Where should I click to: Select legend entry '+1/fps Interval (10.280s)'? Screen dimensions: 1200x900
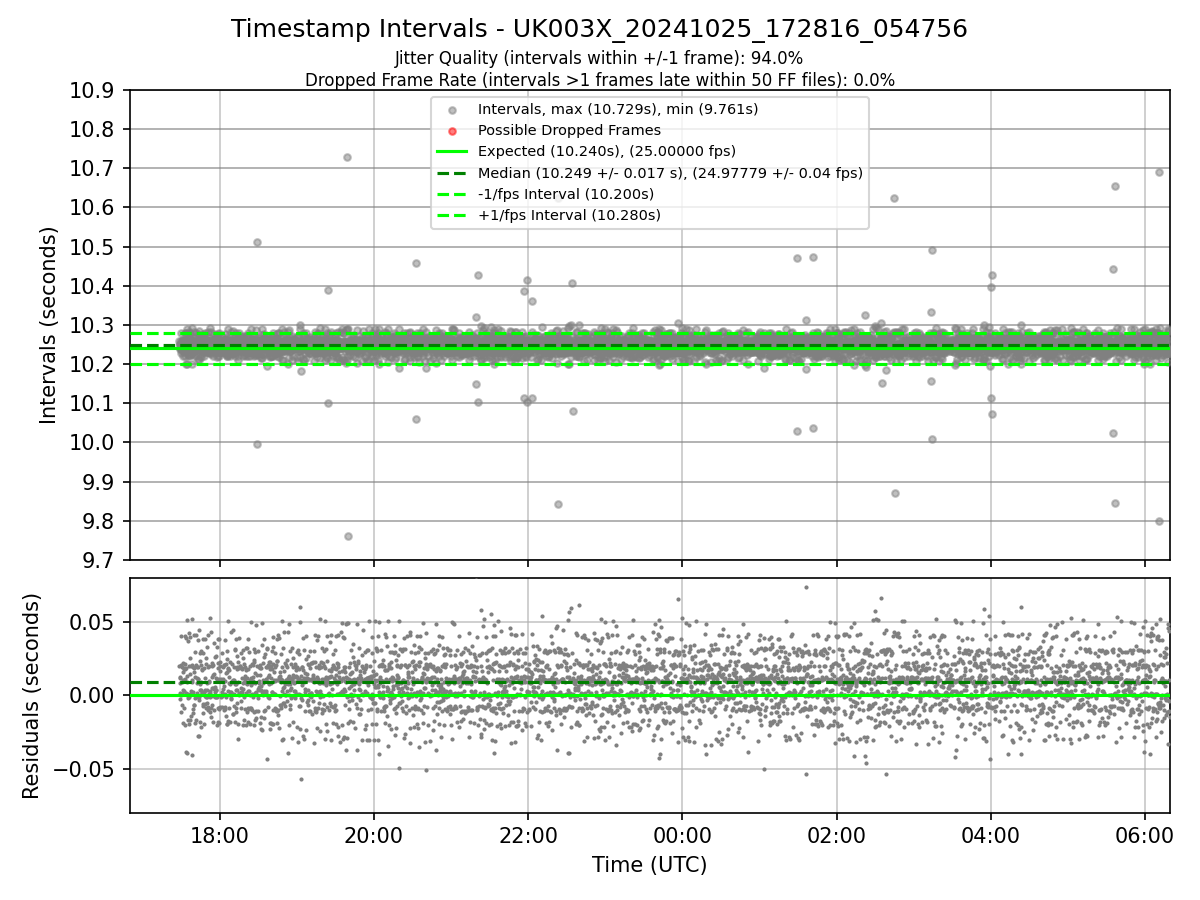[x=568, y=215]
